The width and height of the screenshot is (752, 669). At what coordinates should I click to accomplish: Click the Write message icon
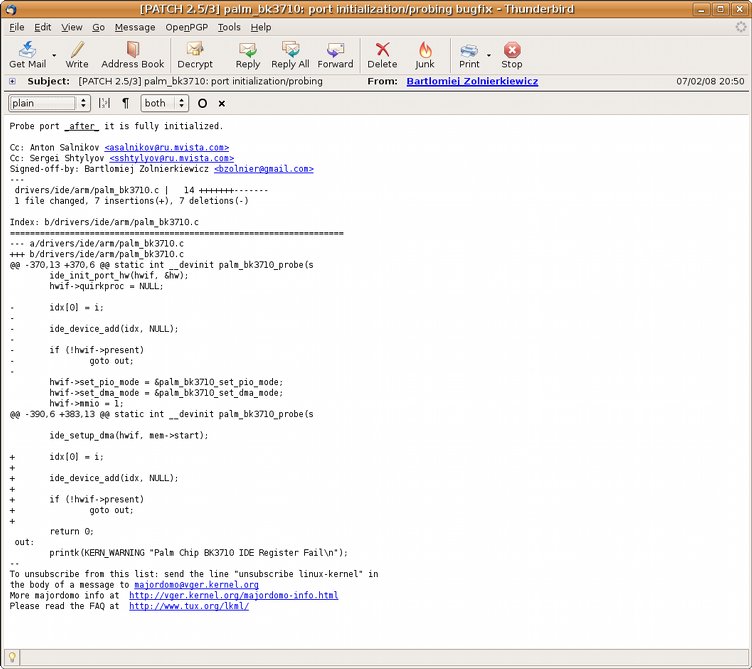click(x=77, y=55)
